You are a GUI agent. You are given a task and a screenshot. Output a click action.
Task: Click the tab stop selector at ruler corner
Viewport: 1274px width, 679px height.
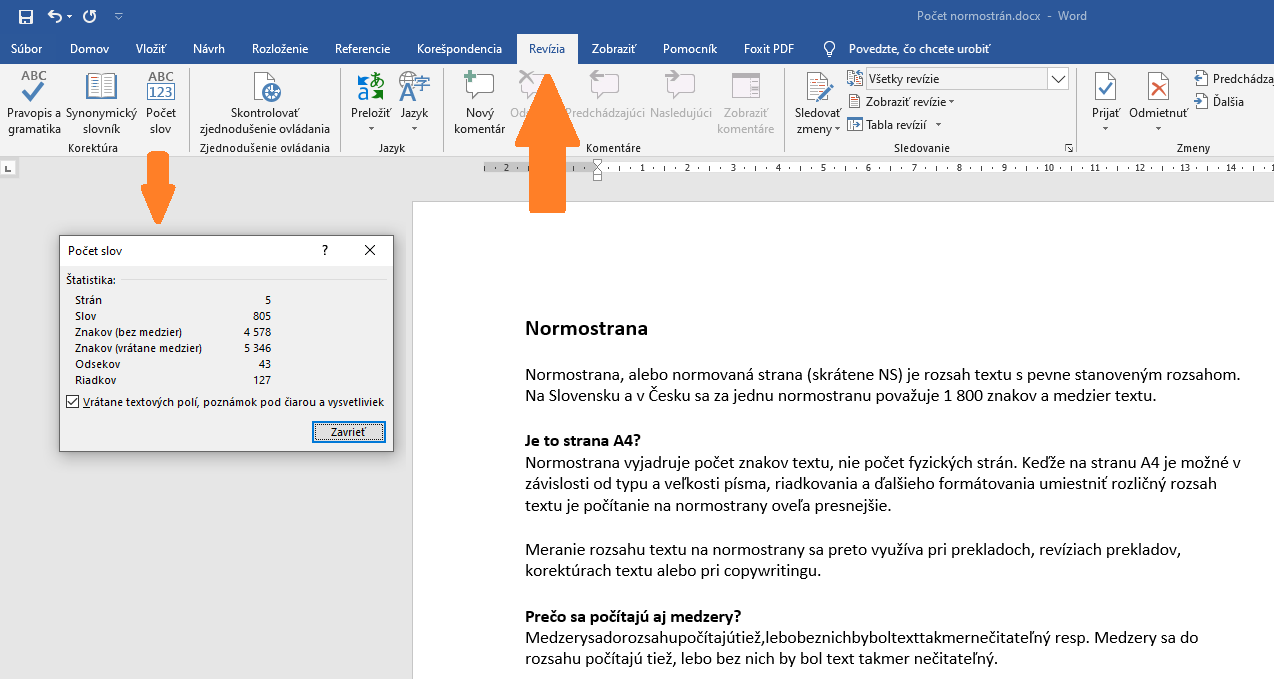[x=9, y=169]
